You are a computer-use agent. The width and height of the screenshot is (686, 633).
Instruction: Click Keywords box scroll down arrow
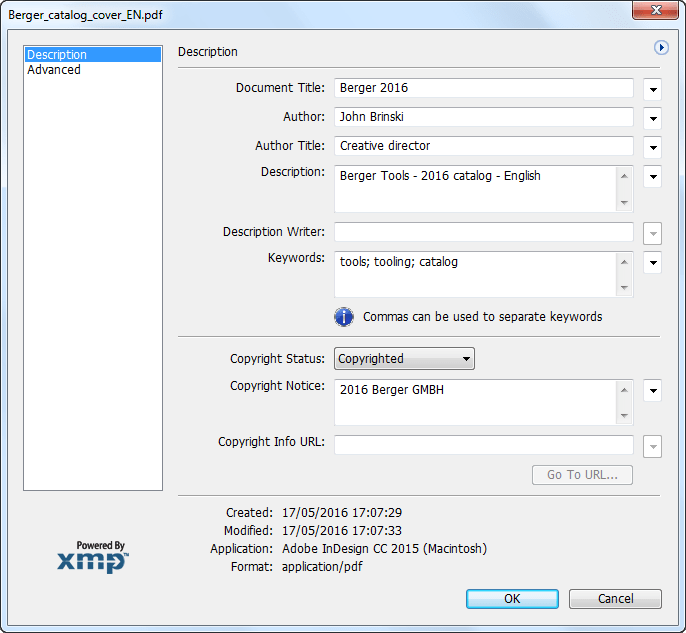pyautogui.click(x=624, y=287)
